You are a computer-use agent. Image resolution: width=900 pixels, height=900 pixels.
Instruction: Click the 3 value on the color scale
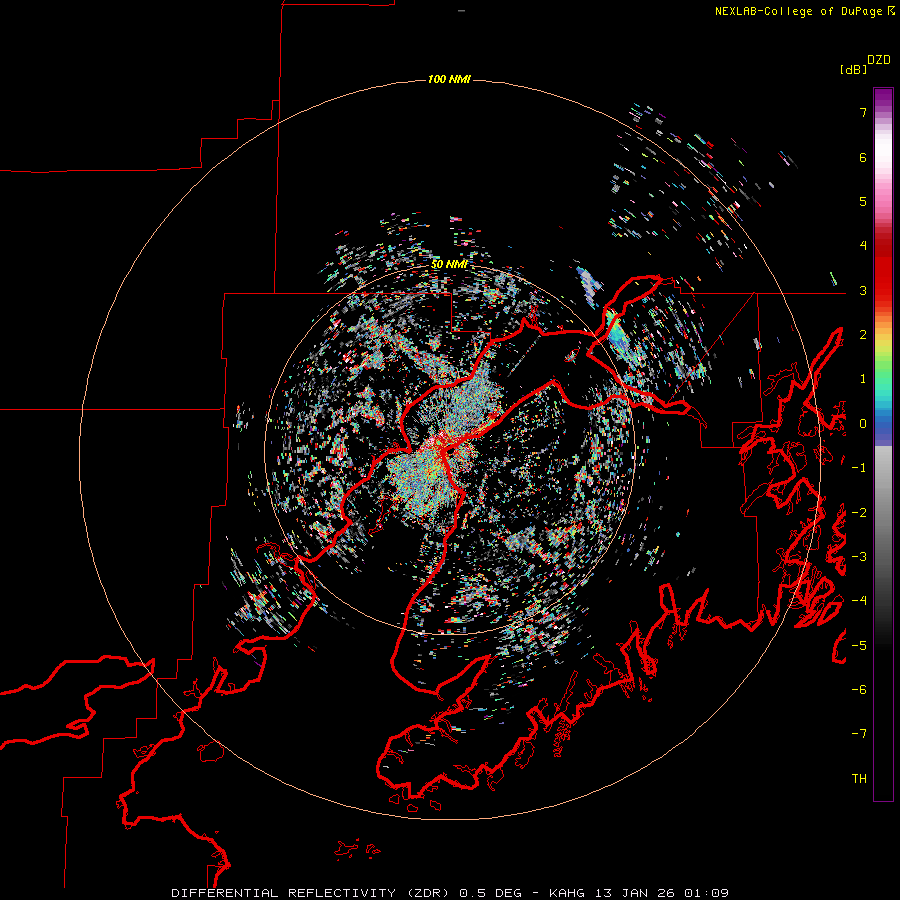pyautogui.click(x=863, y=290)
